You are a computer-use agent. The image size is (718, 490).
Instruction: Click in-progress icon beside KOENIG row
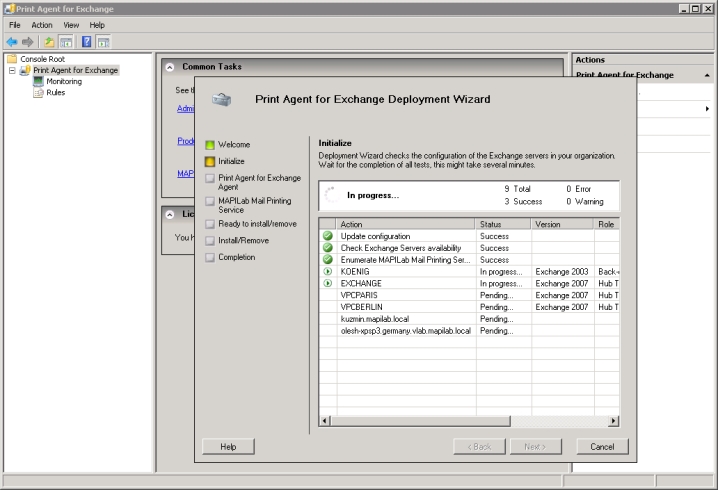[x=327, y=272]
